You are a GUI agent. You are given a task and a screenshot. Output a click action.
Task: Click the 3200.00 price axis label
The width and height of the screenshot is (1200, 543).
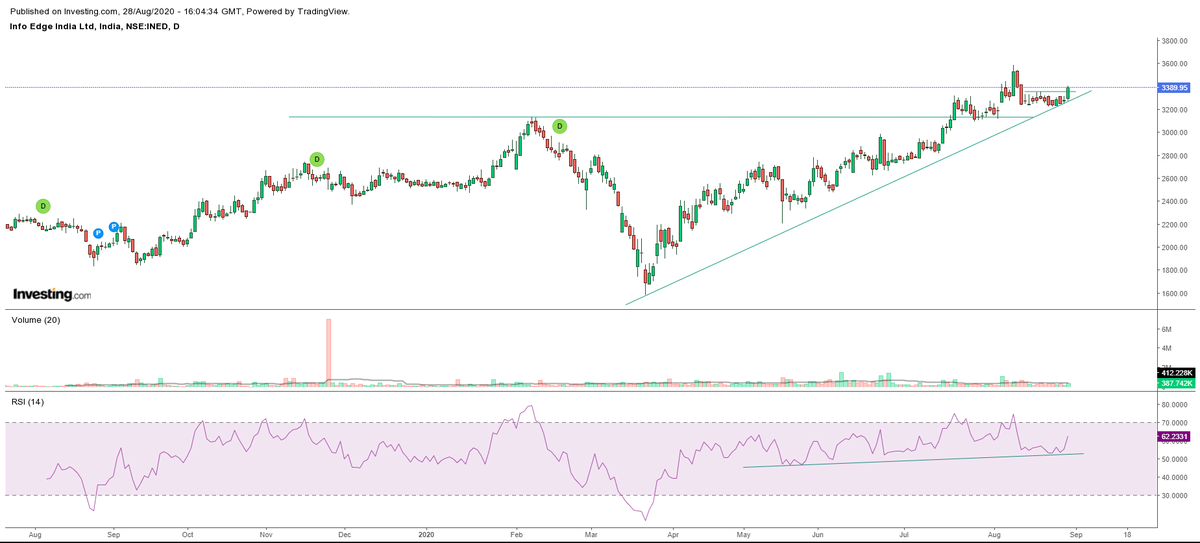coord(1174,110)
